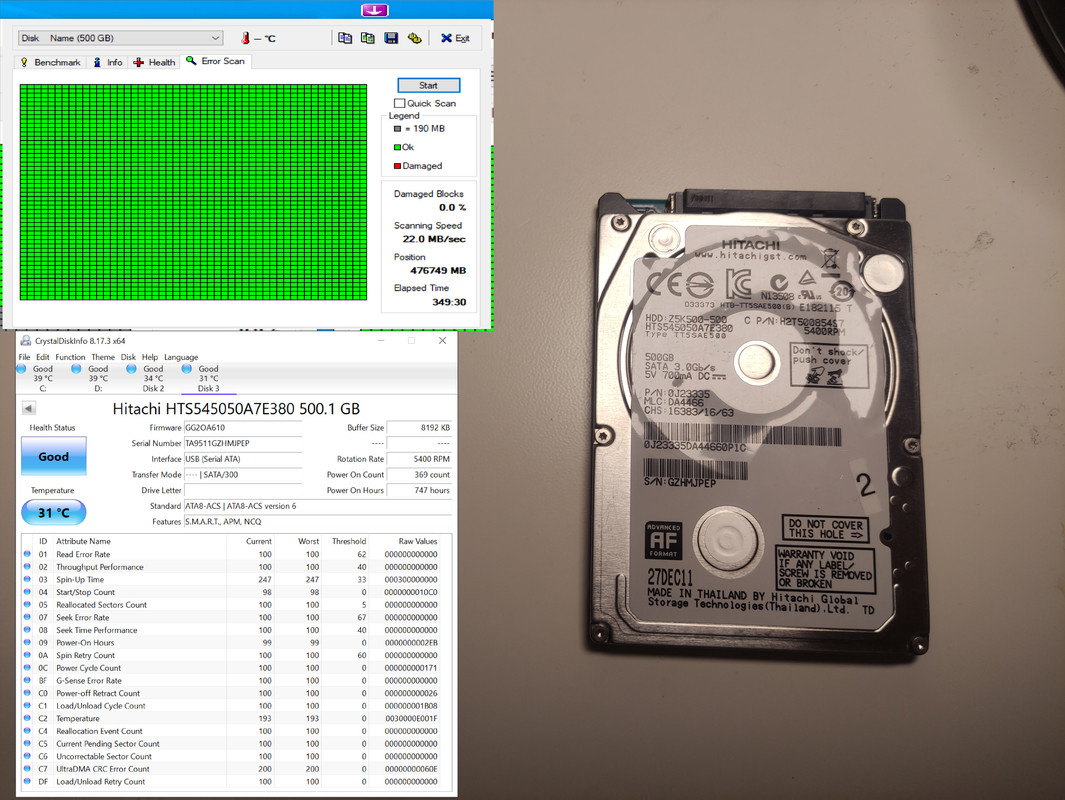Screen dimensions: 1065x800
Task: Click the Reallocation Event Count attribute name
Action: 99,731
